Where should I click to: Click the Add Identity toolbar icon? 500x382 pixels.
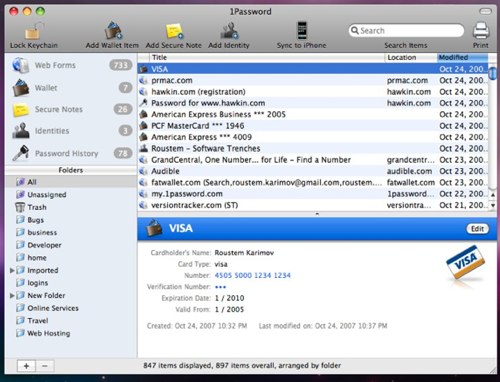[229, 31]
